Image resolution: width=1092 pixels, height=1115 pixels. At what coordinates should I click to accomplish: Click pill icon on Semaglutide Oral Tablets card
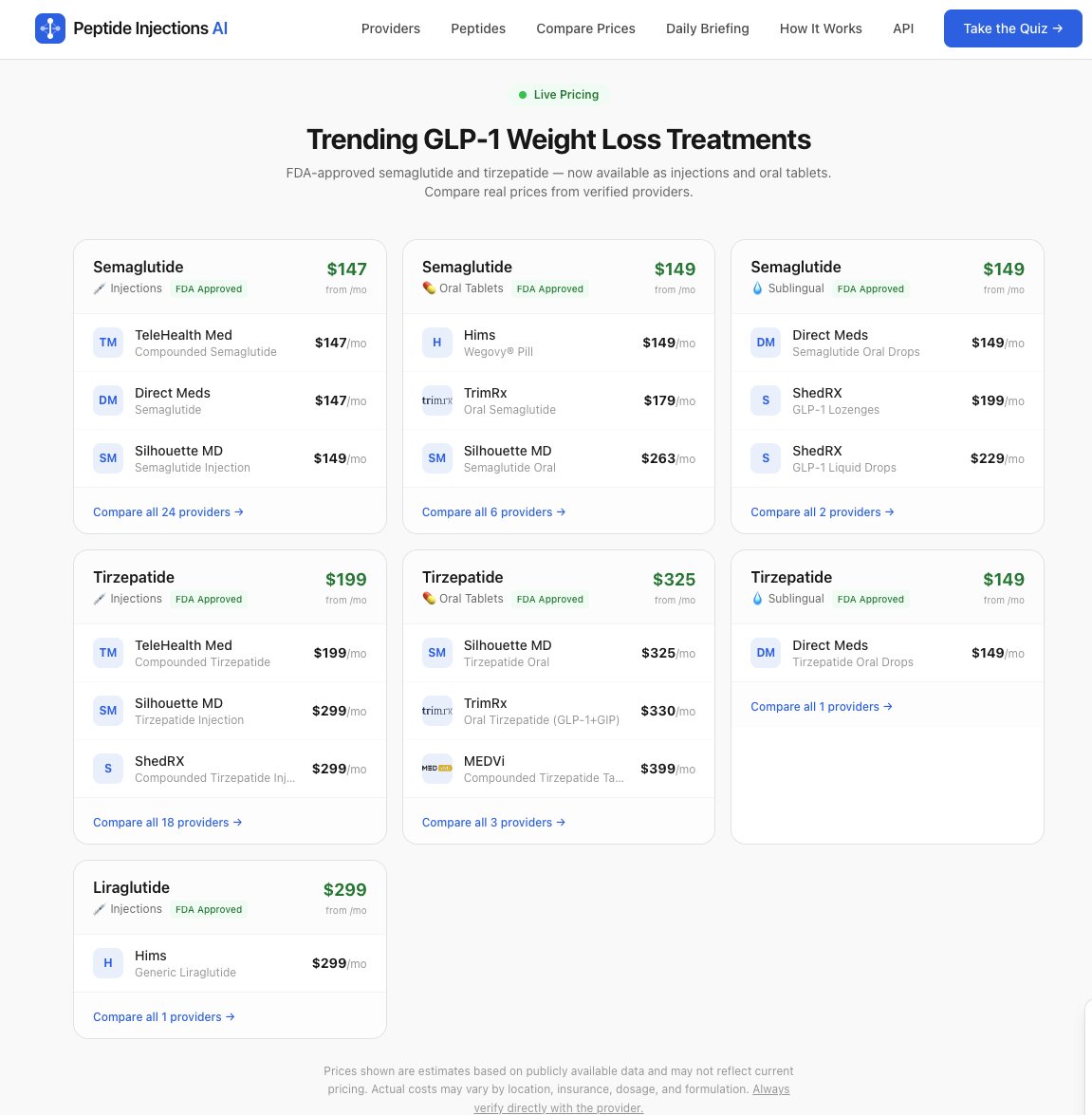[x=429, y=288]
